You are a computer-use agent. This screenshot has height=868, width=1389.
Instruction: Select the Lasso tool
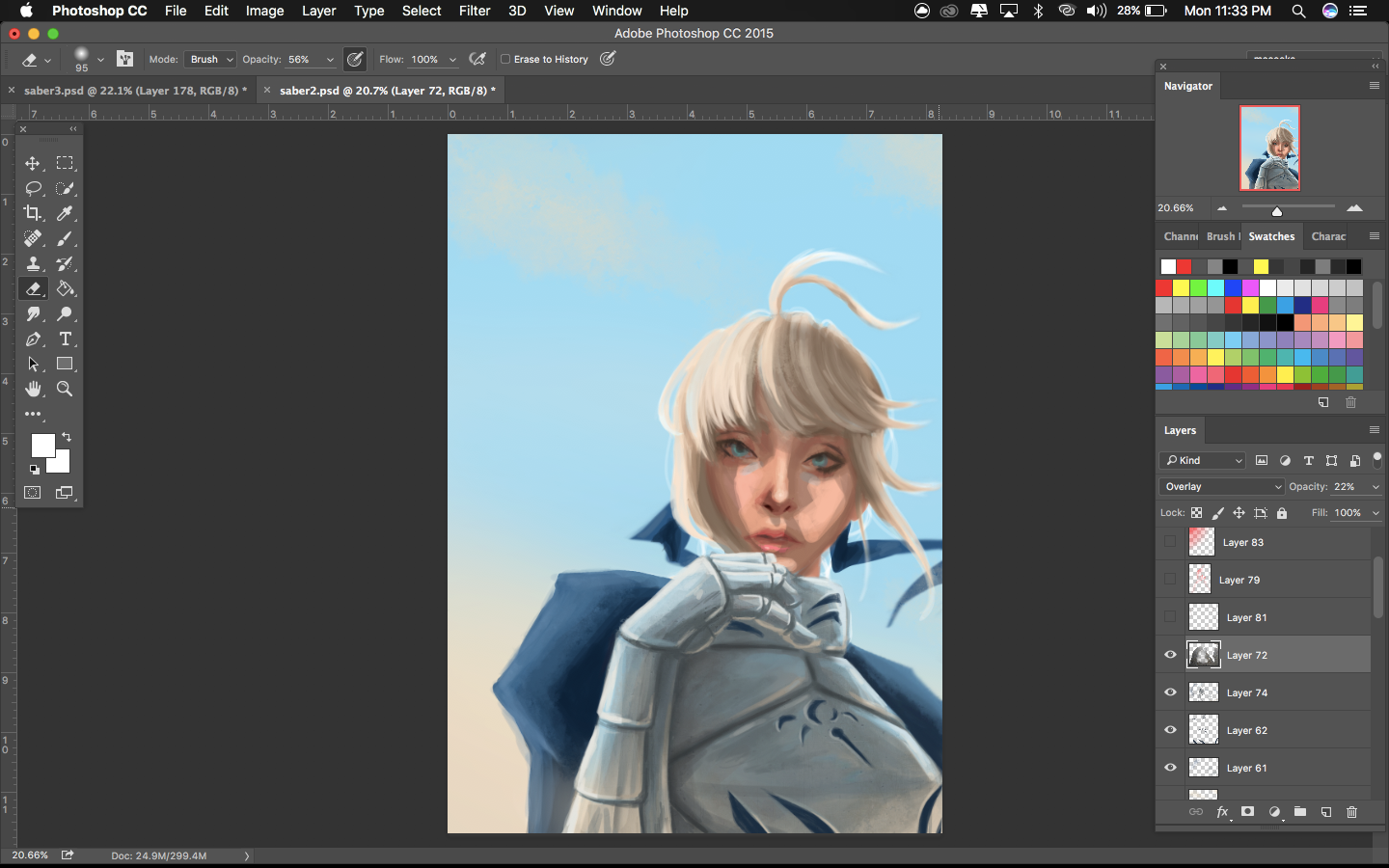click(x=33, y=188)
